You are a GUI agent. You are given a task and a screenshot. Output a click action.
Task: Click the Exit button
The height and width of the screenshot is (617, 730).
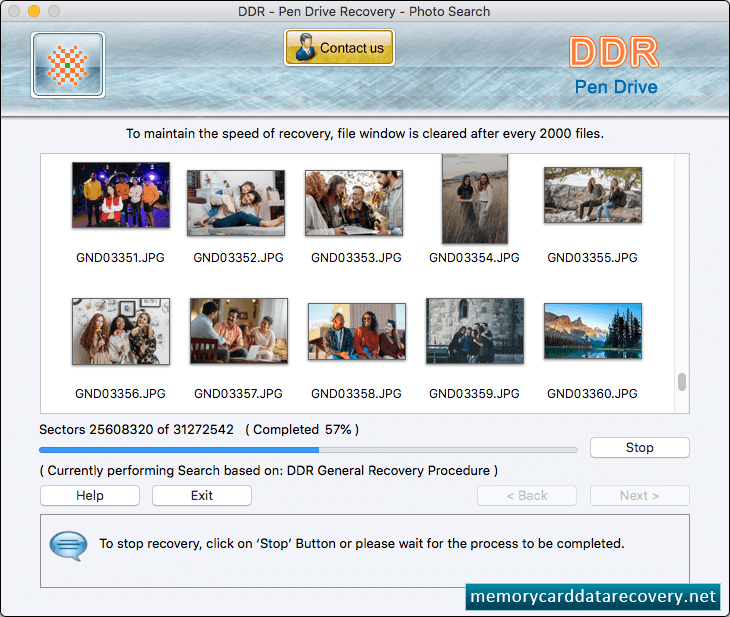point(202,495)
